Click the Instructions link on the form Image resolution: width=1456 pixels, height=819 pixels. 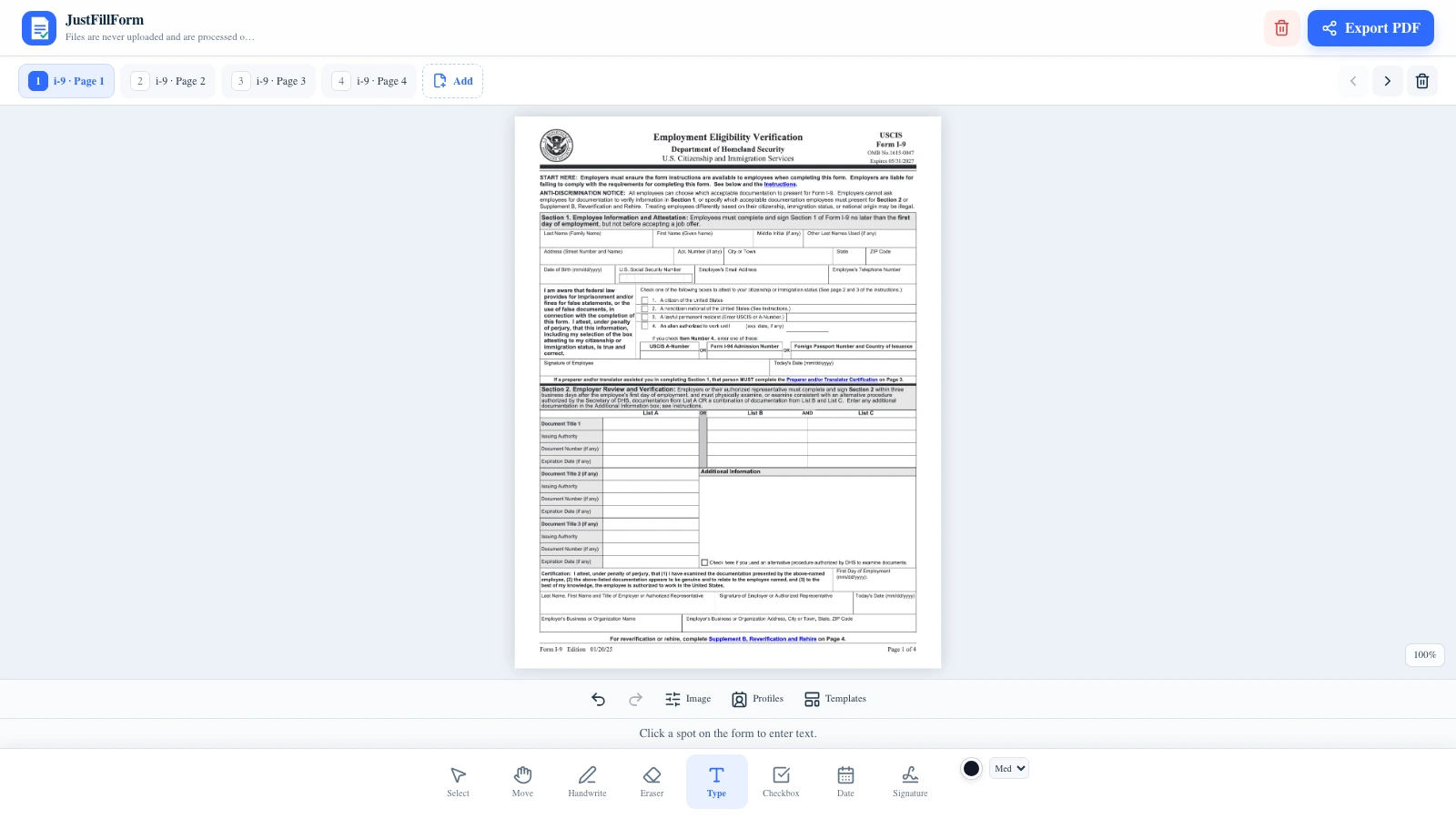[780, 185]
